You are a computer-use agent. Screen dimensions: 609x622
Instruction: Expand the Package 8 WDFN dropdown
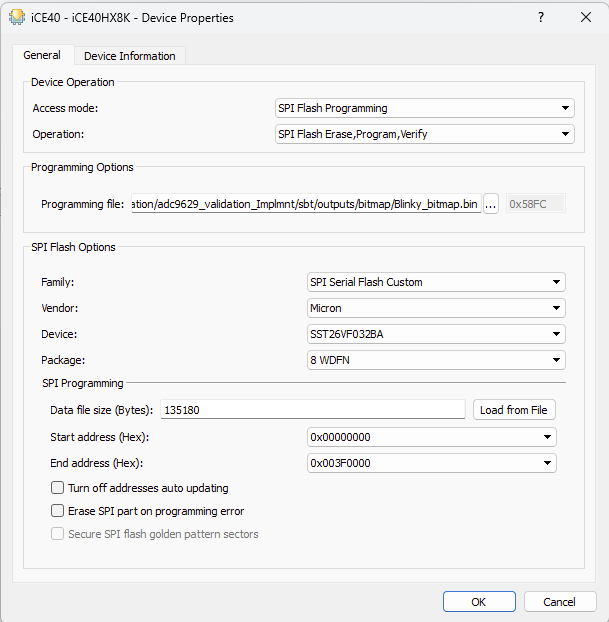click(x=436, y=360)
